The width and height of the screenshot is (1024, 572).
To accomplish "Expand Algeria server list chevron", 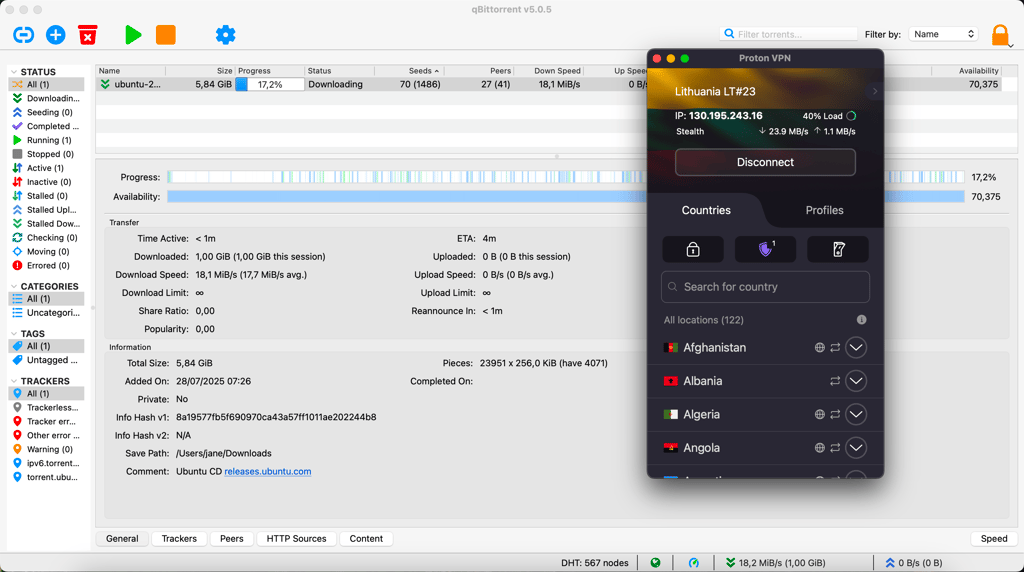I will [856, 414].
